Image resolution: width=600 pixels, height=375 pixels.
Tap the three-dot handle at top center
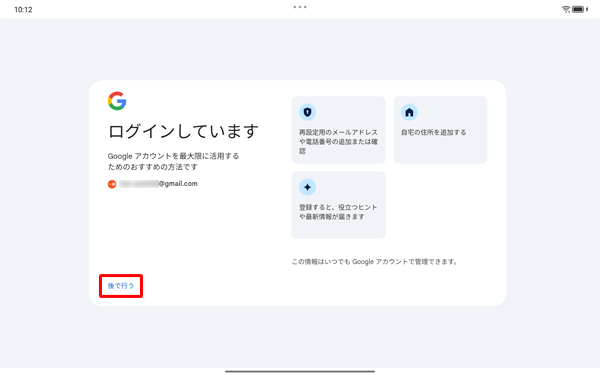point(300,7)
